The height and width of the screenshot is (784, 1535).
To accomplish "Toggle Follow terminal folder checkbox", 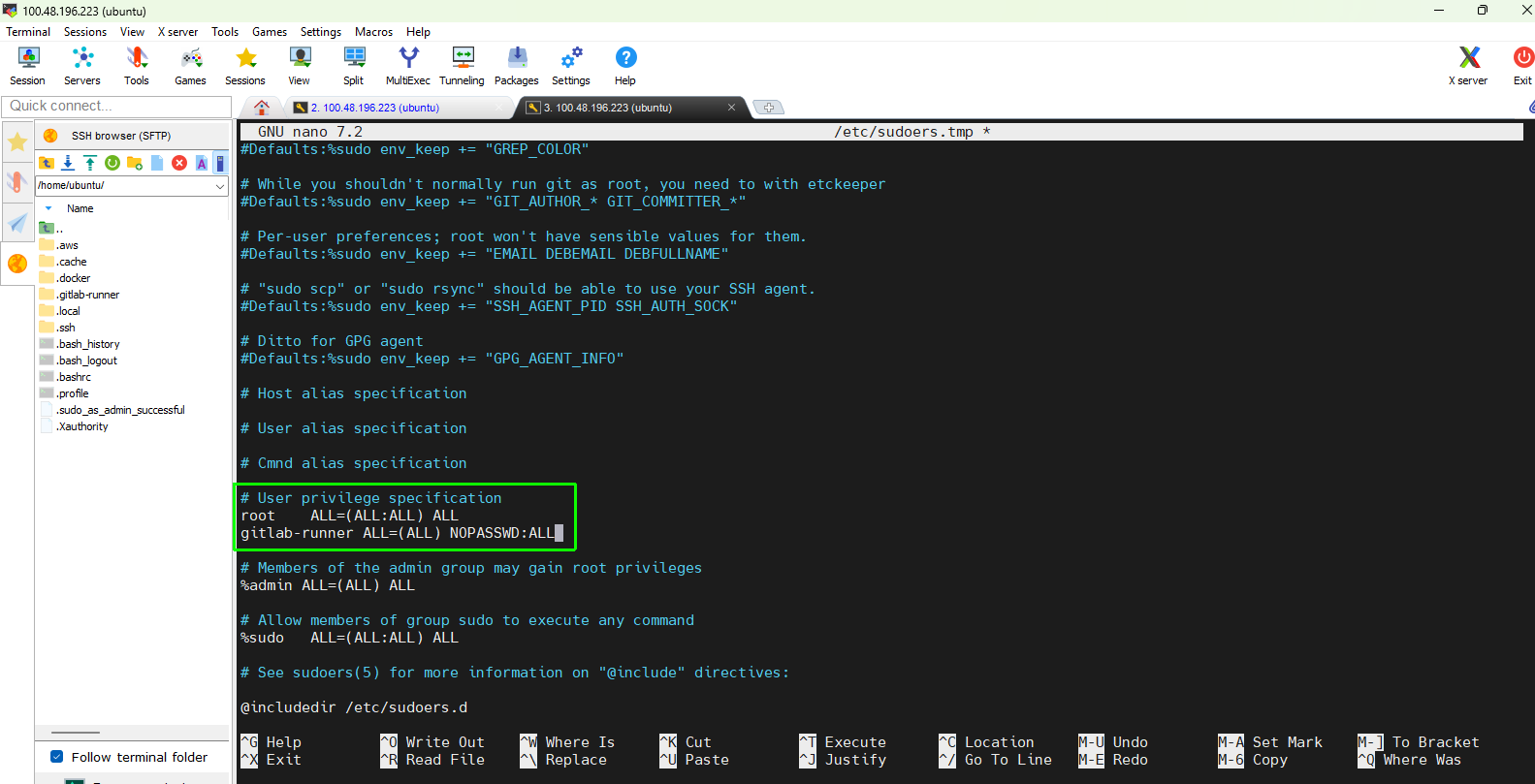I will pos(56,757).
